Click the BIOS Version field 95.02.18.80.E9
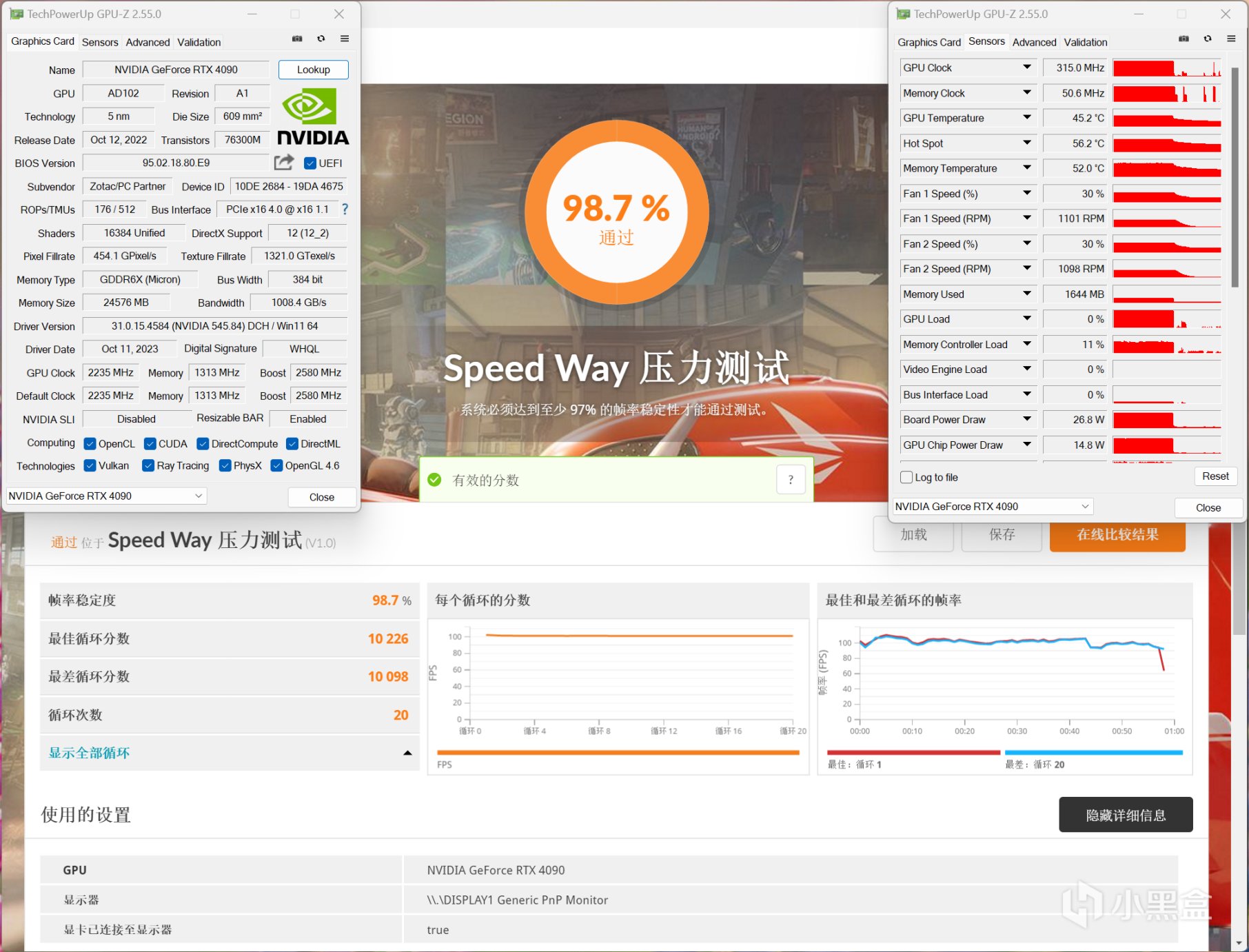Viewport: 1249px width, 952px height. click(176, 163)
